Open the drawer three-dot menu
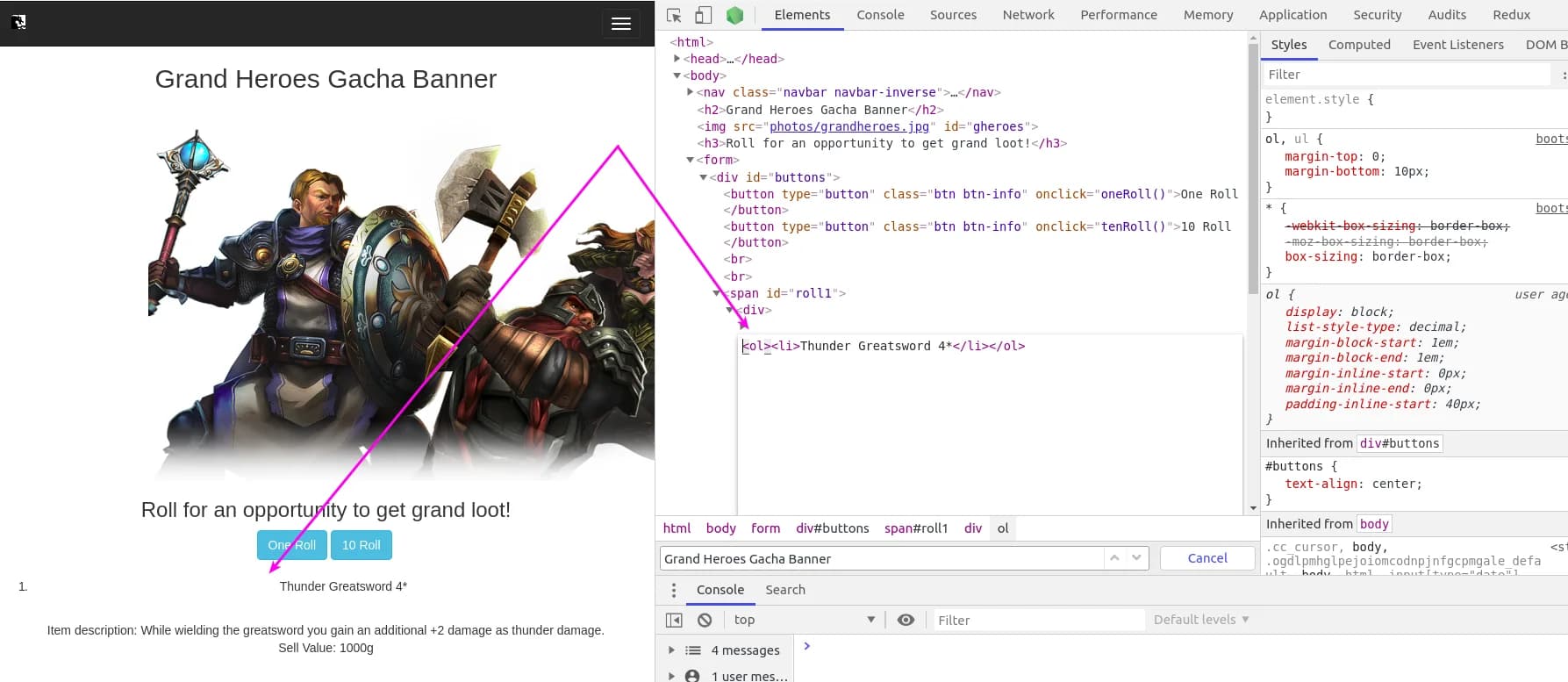This screenshot has width=1568, height=682. [674, 590]
